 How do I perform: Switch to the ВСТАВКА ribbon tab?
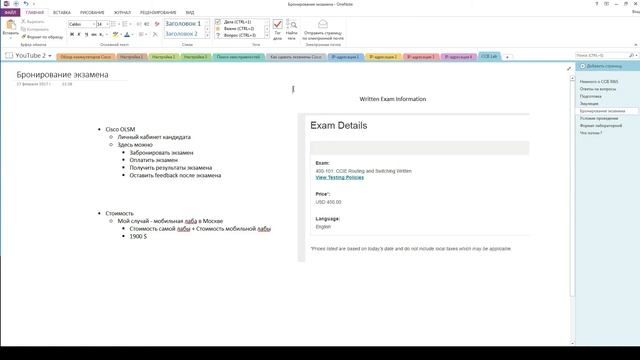[62, 12]
